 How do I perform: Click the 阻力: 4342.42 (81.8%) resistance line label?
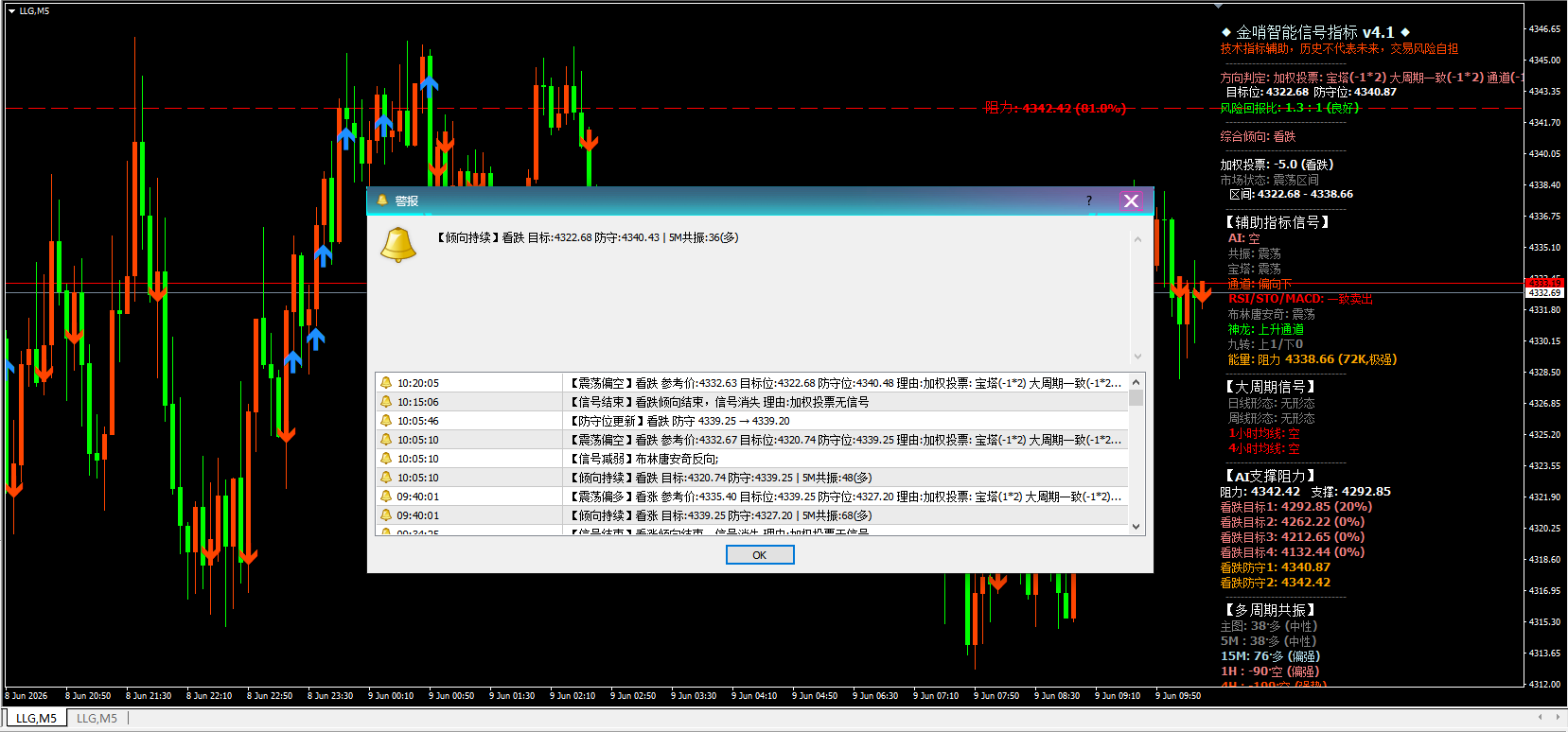click(1055, 108)
